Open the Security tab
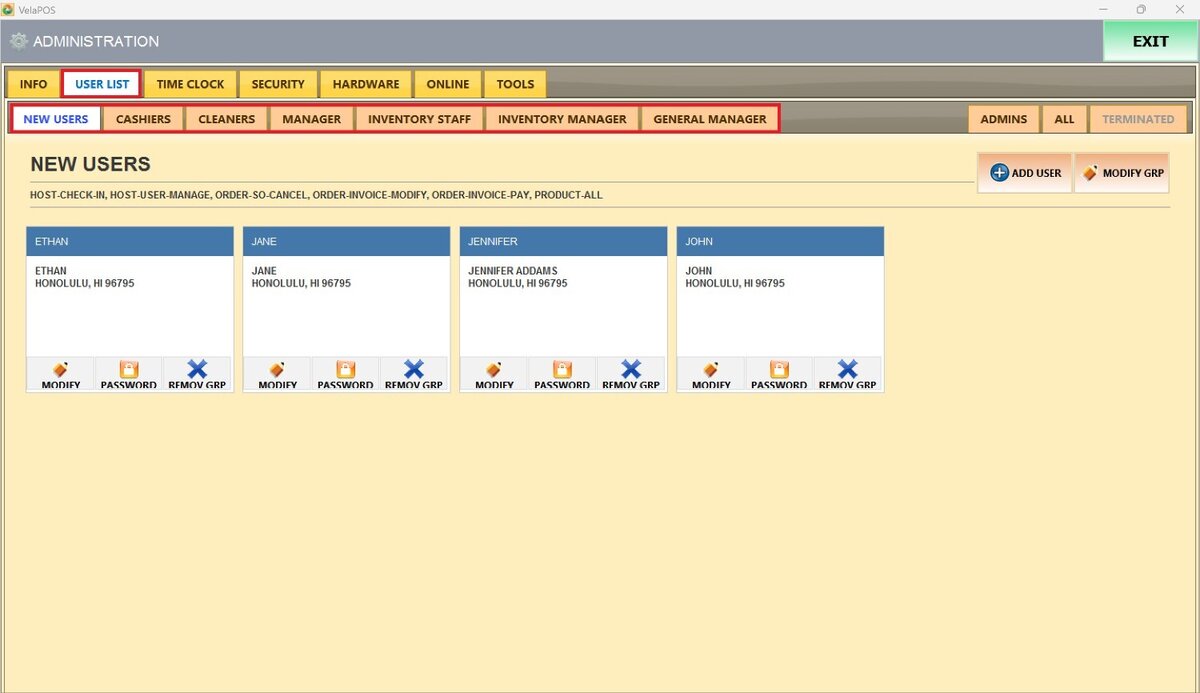1200x693 pixels. [278, 84]
